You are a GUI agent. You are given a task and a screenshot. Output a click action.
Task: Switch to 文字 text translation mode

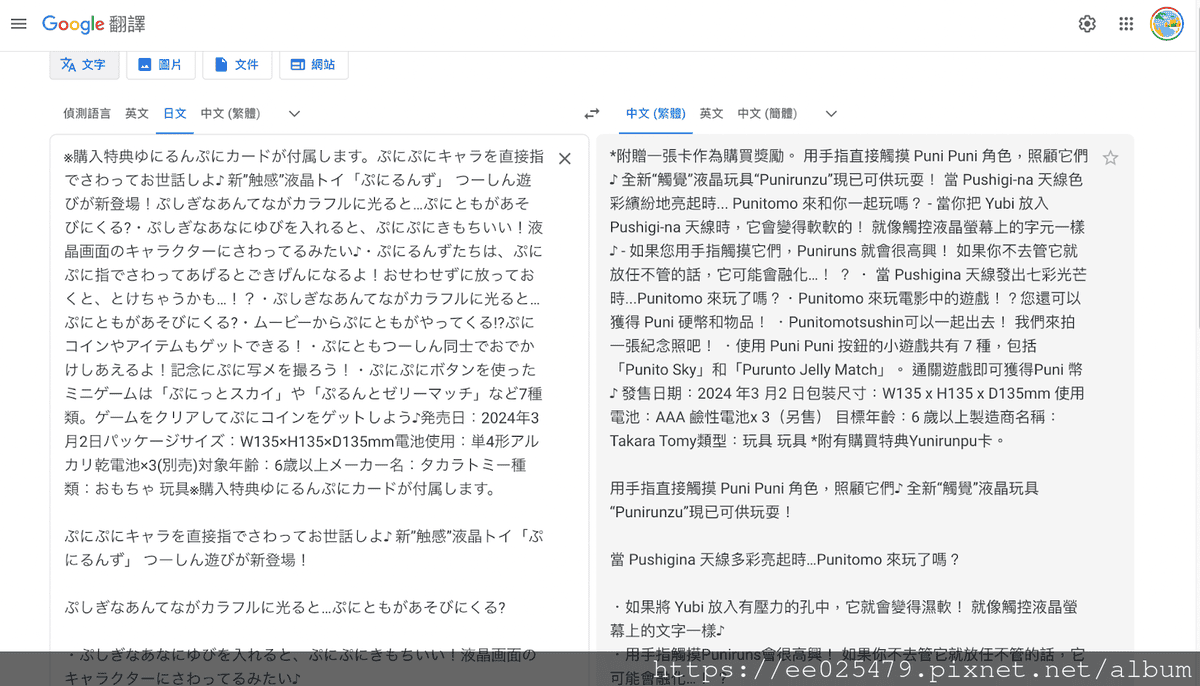[84, 65]
